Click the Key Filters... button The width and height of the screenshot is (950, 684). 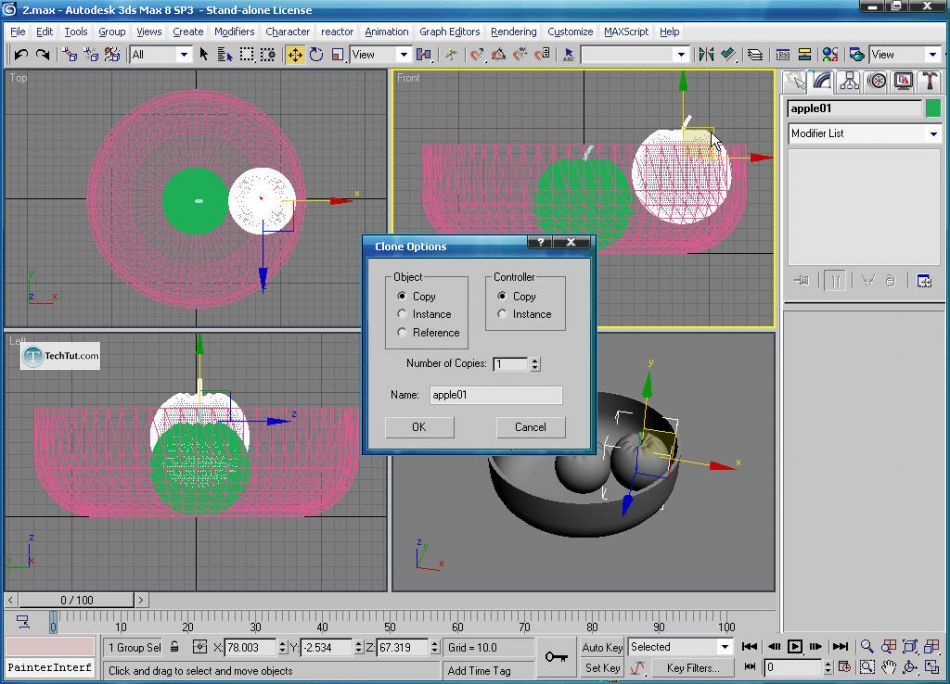click(693, 668)
